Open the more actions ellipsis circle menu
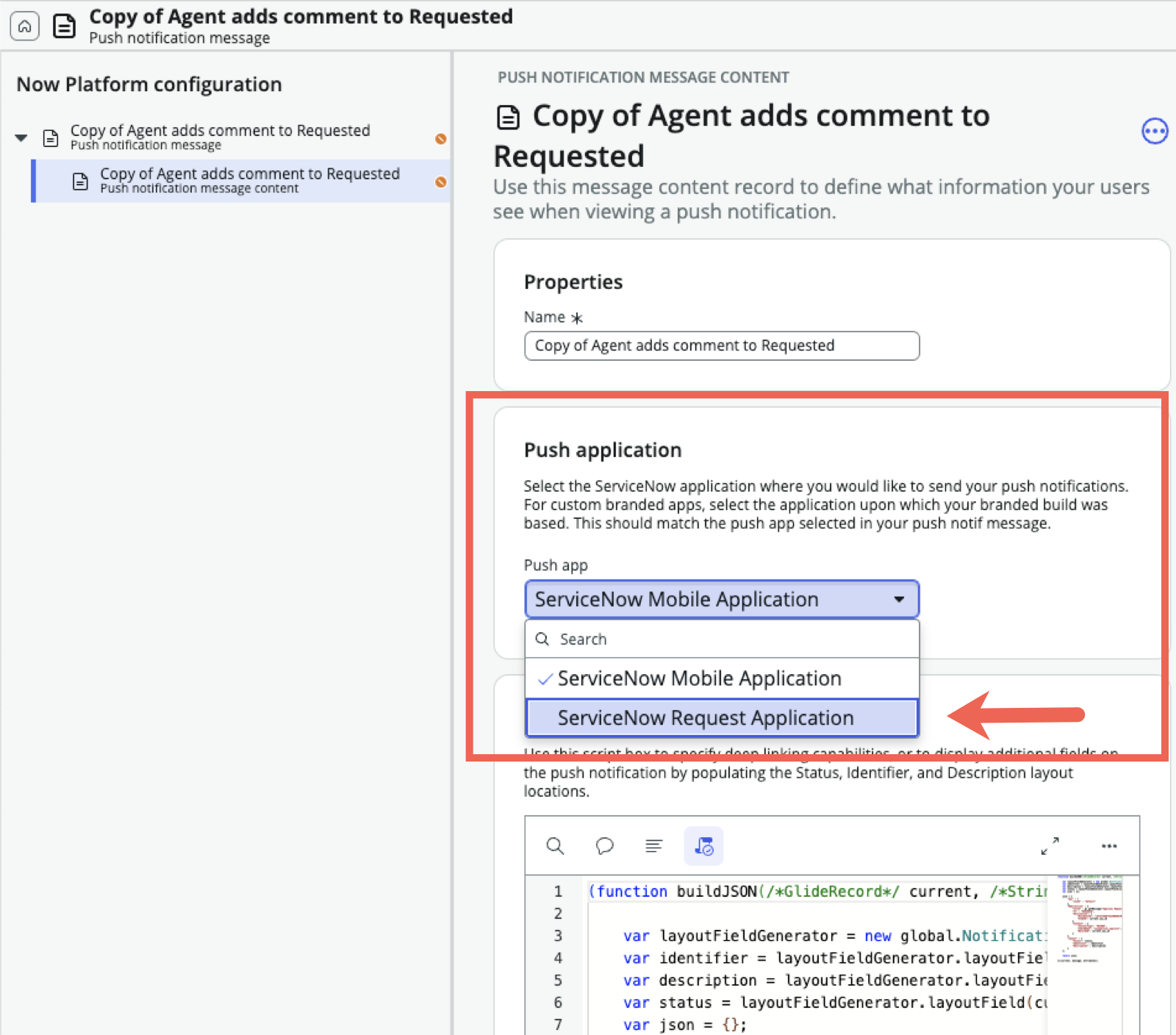The height and width of the screenshot is (1035, 1176). [x=1154, y=132]
